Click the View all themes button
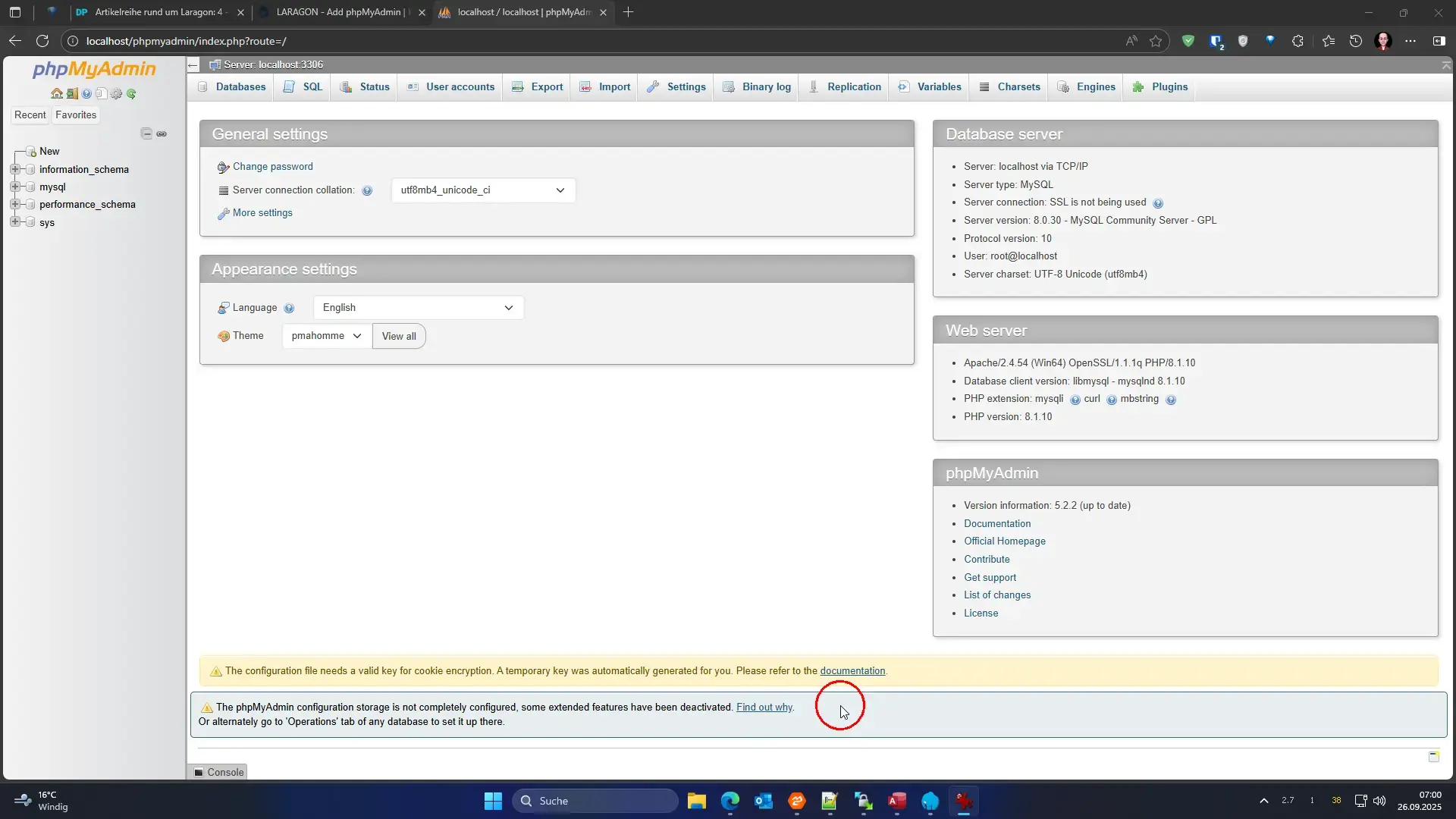Image resolution: width=1456 pixels, height=819 pixels. coord(399,337)
